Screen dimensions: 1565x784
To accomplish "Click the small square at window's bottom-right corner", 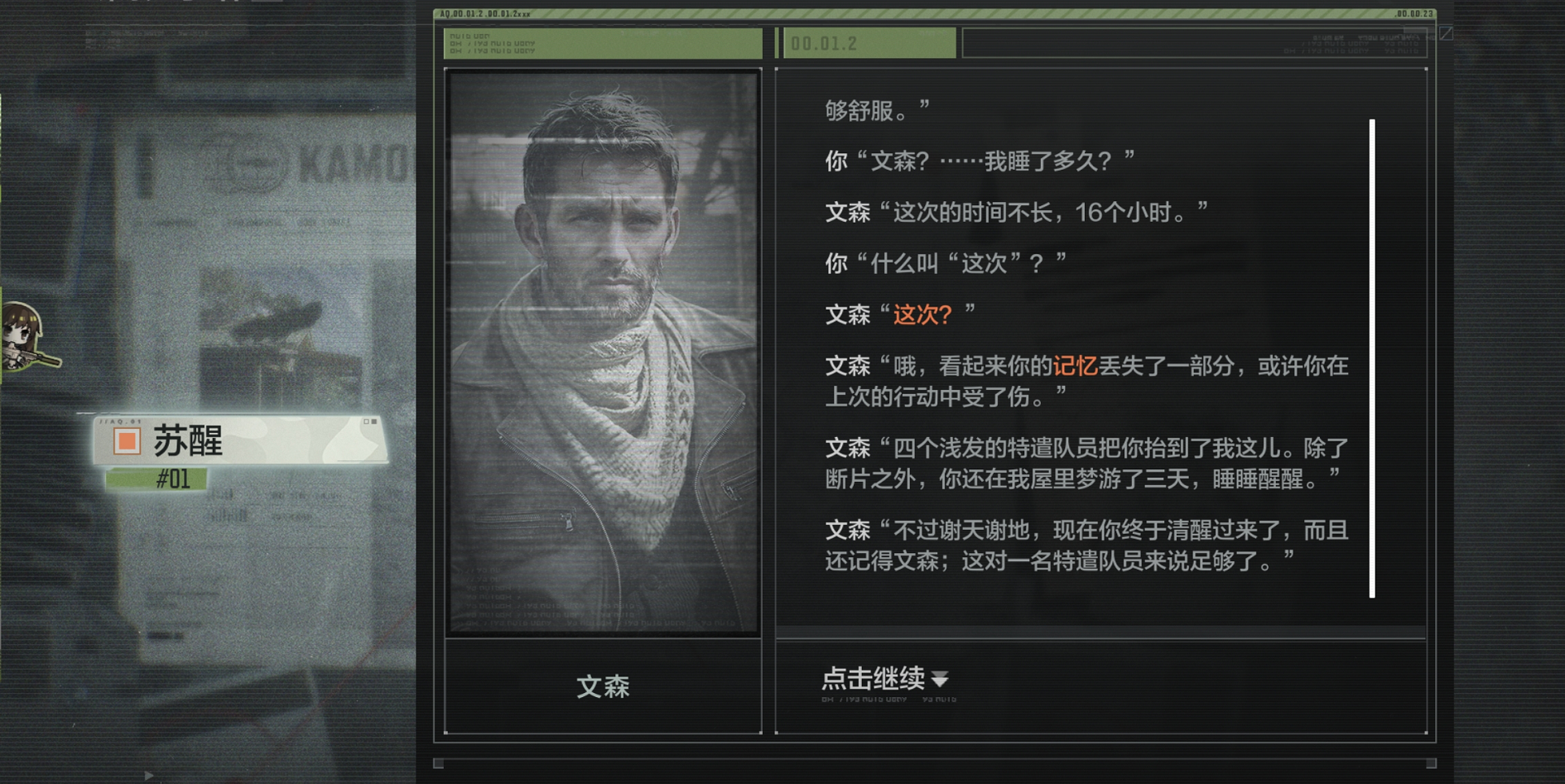I will click(1431, 763).
